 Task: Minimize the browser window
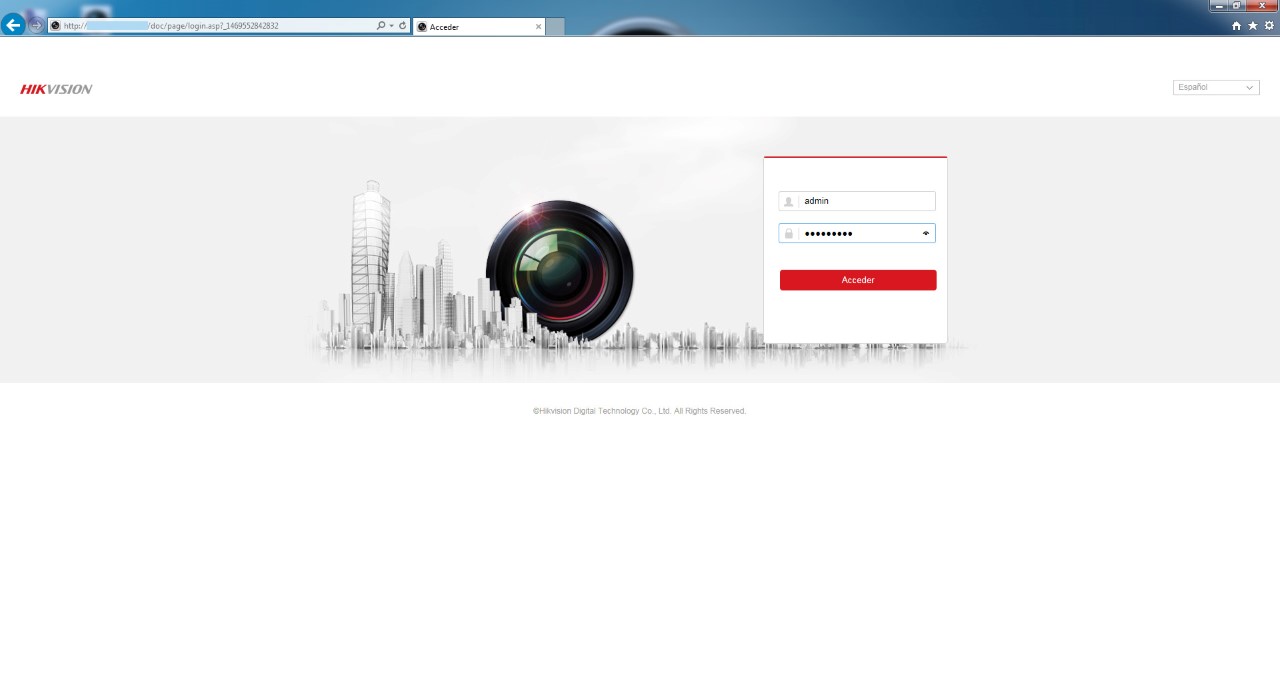[x=1220, y=6]
